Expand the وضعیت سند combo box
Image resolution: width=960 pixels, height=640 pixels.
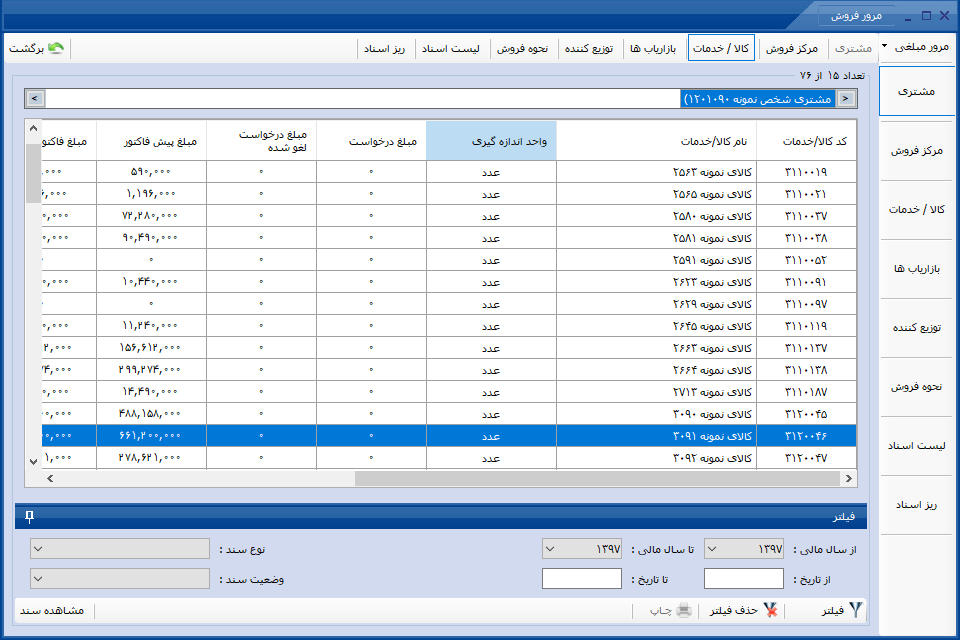coord(38,579)
